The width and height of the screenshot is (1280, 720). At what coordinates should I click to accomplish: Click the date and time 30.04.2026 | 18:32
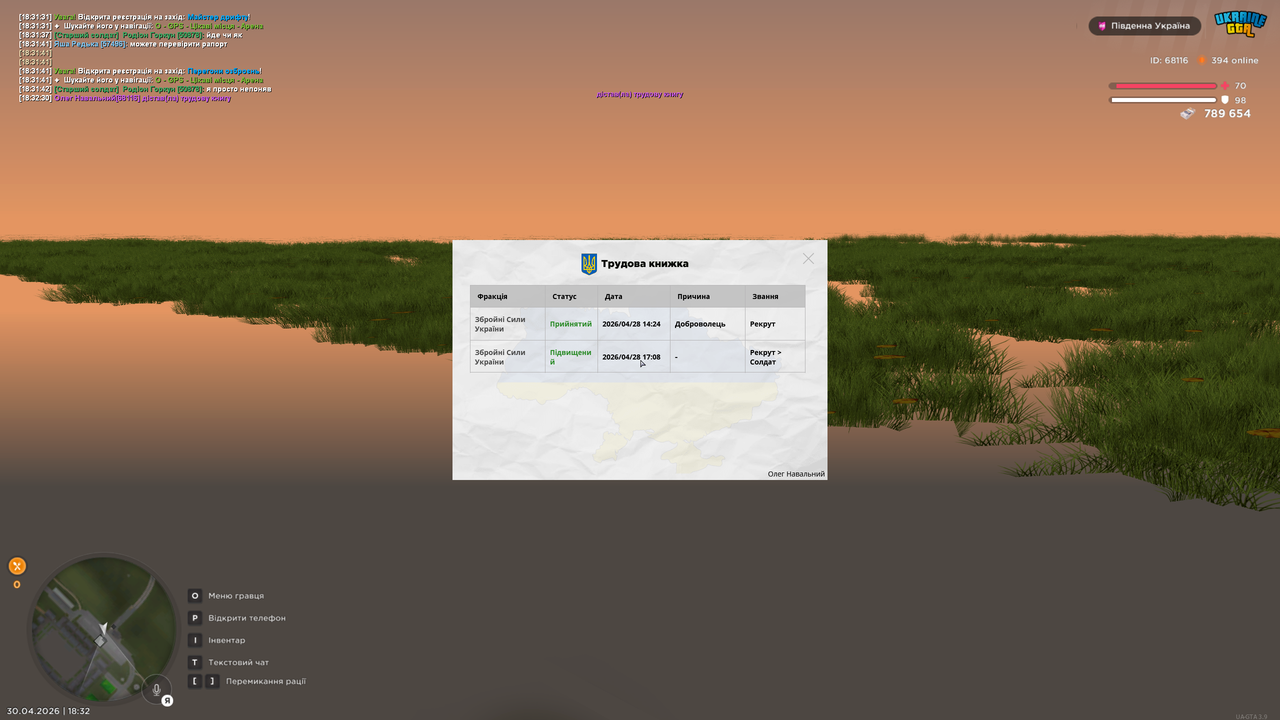[x=48, y=711]
